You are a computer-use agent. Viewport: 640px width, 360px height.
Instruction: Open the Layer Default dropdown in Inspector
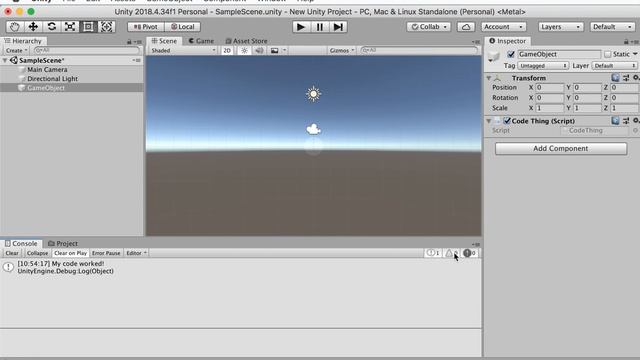click(614, 66)
